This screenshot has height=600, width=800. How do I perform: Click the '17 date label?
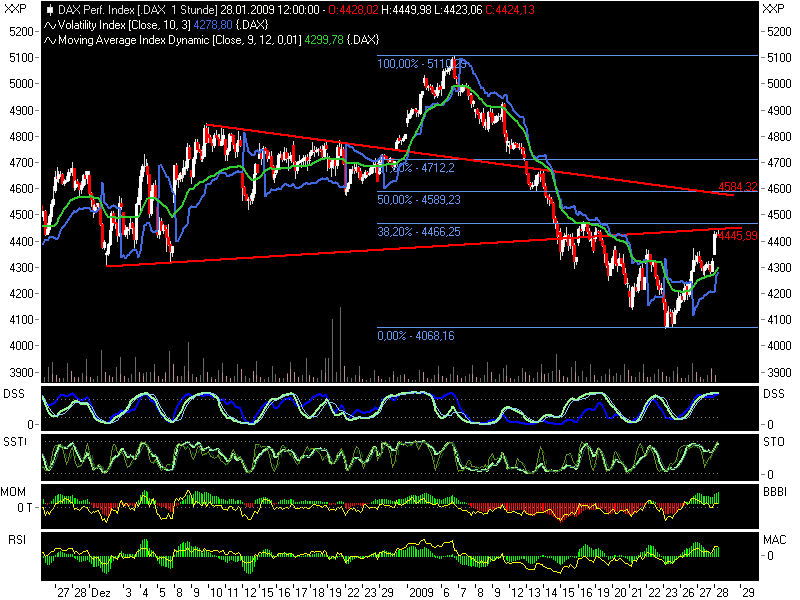[x=300, y=592]
